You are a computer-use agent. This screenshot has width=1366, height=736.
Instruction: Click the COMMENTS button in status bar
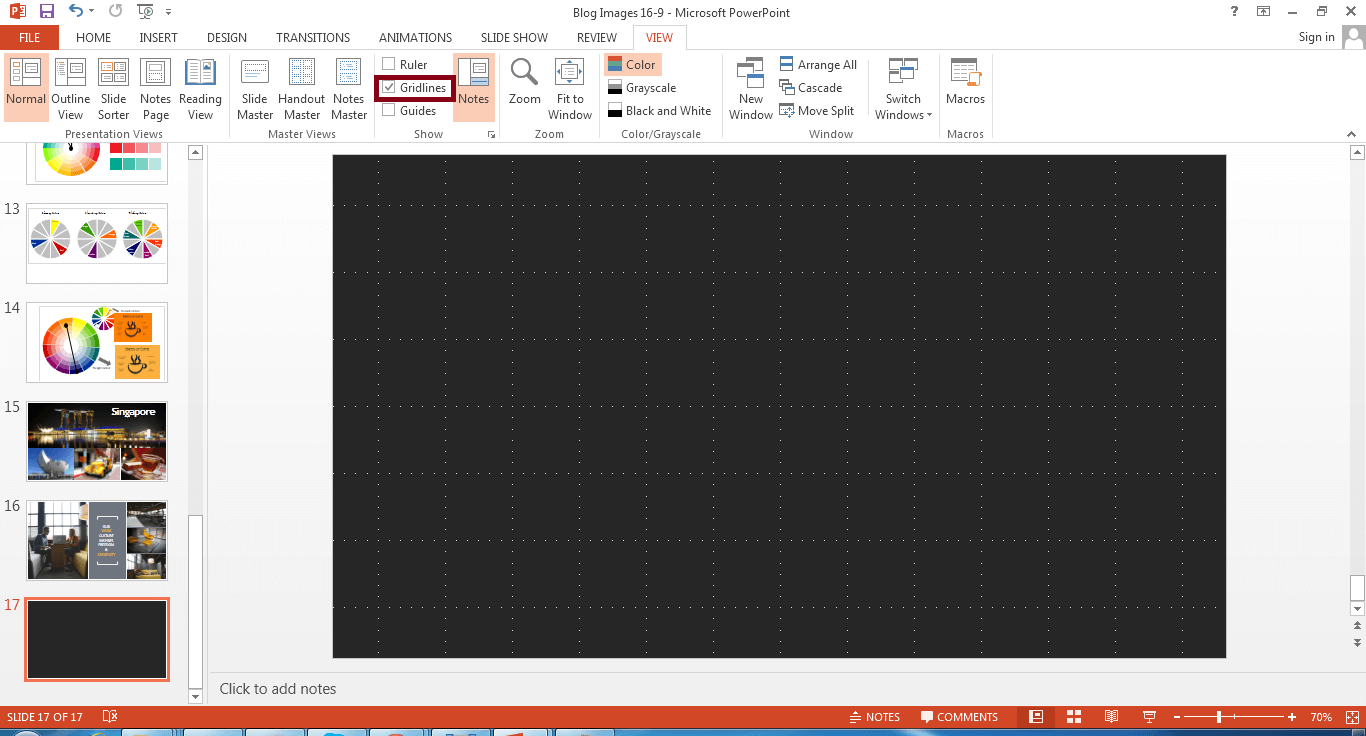tap(959, 716)
